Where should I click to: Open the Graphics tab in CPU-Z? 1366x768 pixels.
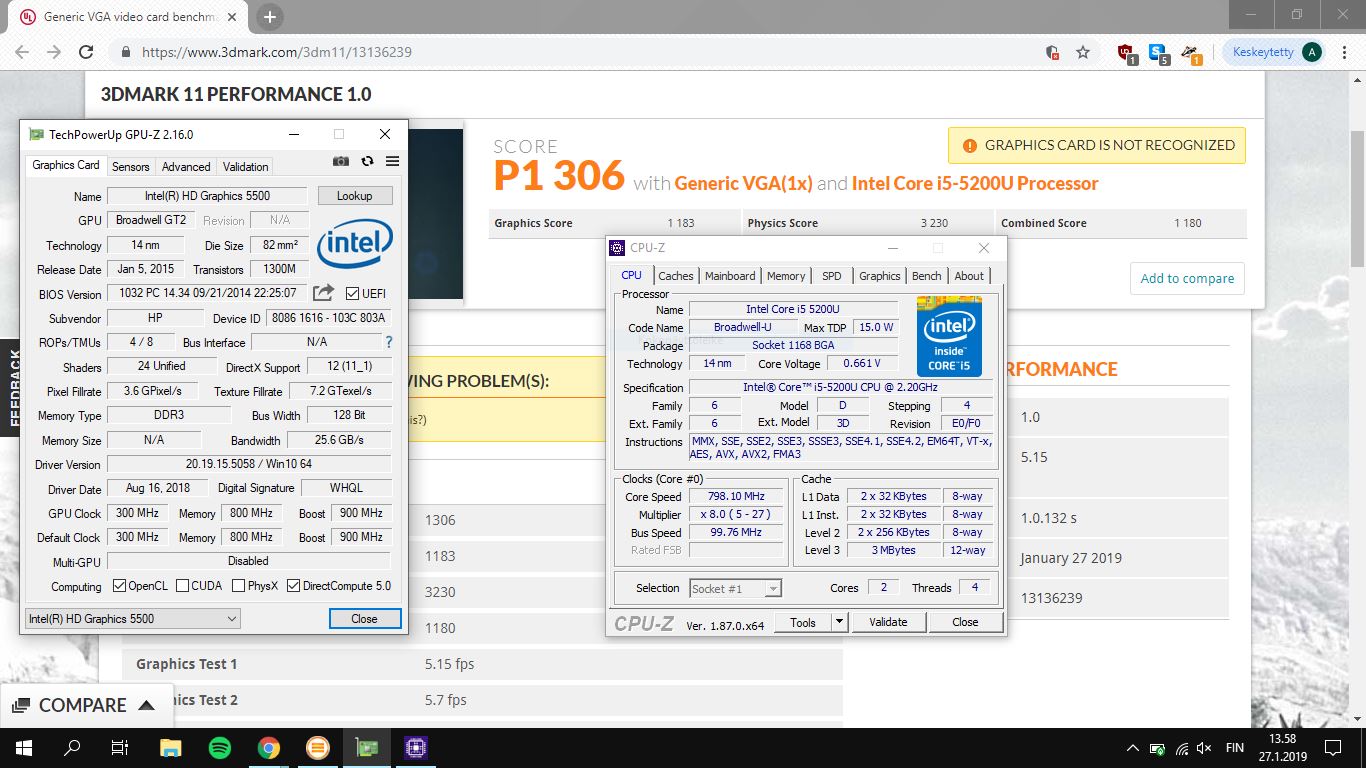point(880,276)
